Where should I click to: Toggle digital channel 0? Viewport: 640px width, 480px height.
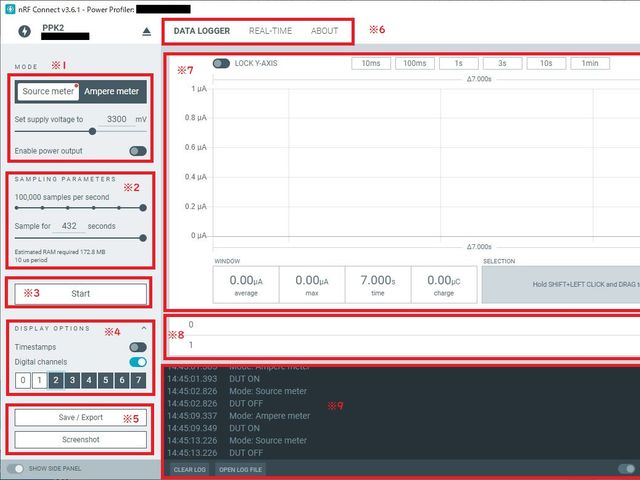[23, 380]
